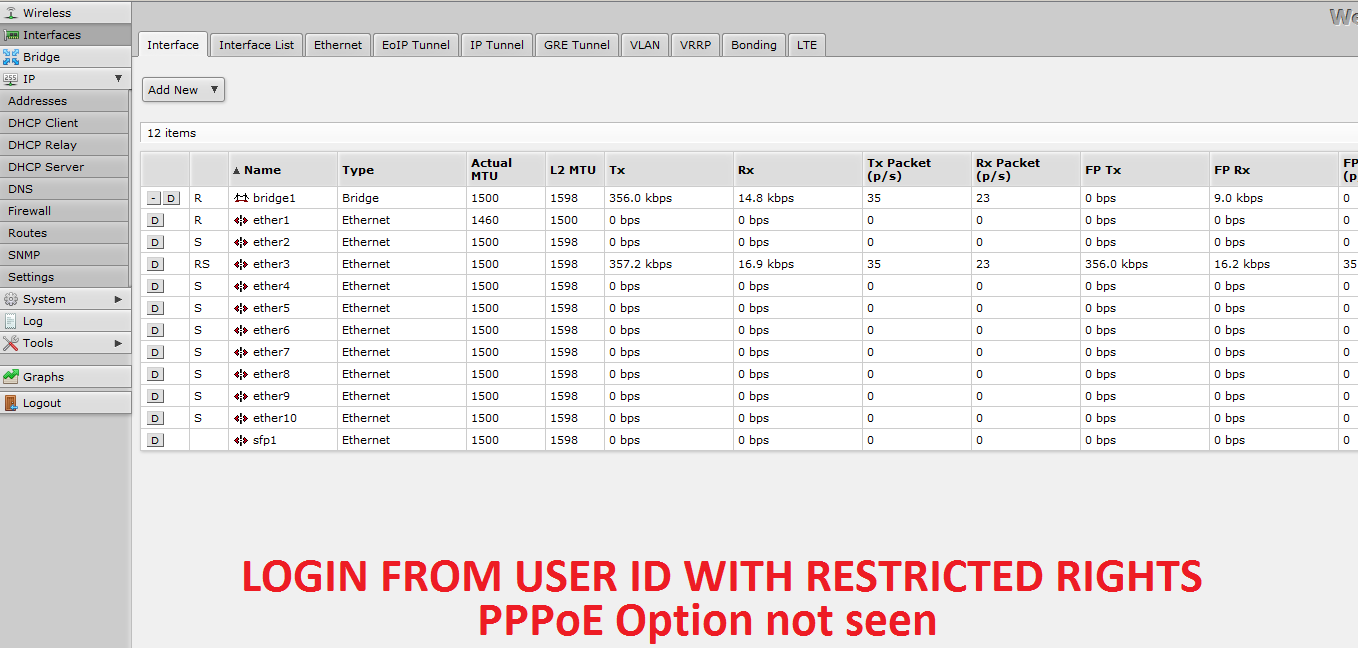Image resolution: width=1358 pixels, height=648 pixels.
Task: Open the bridge1 interface entry
Action: pyautogui.click(x=274, y=198)
